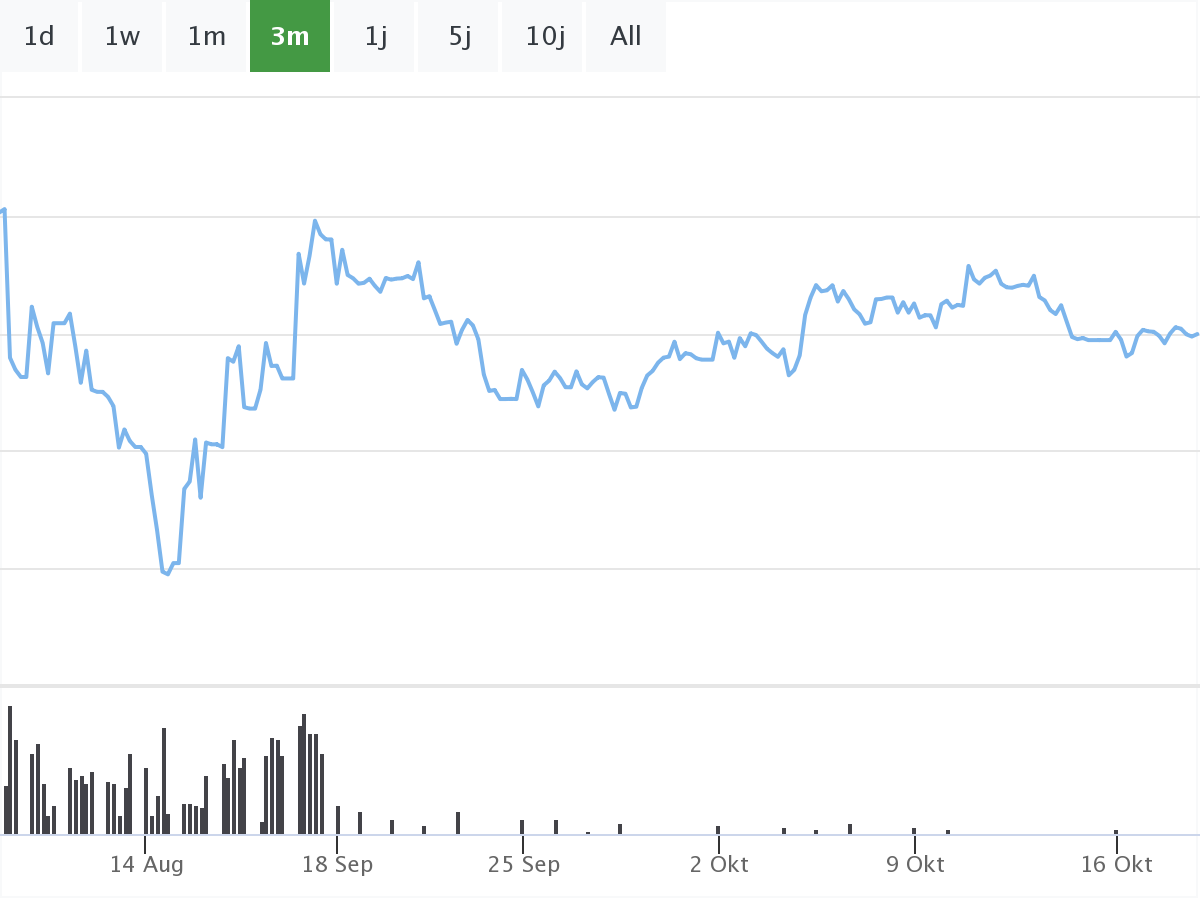
Task: Click the price line peak before 18 Sep
Action: (x=315, y=221)
